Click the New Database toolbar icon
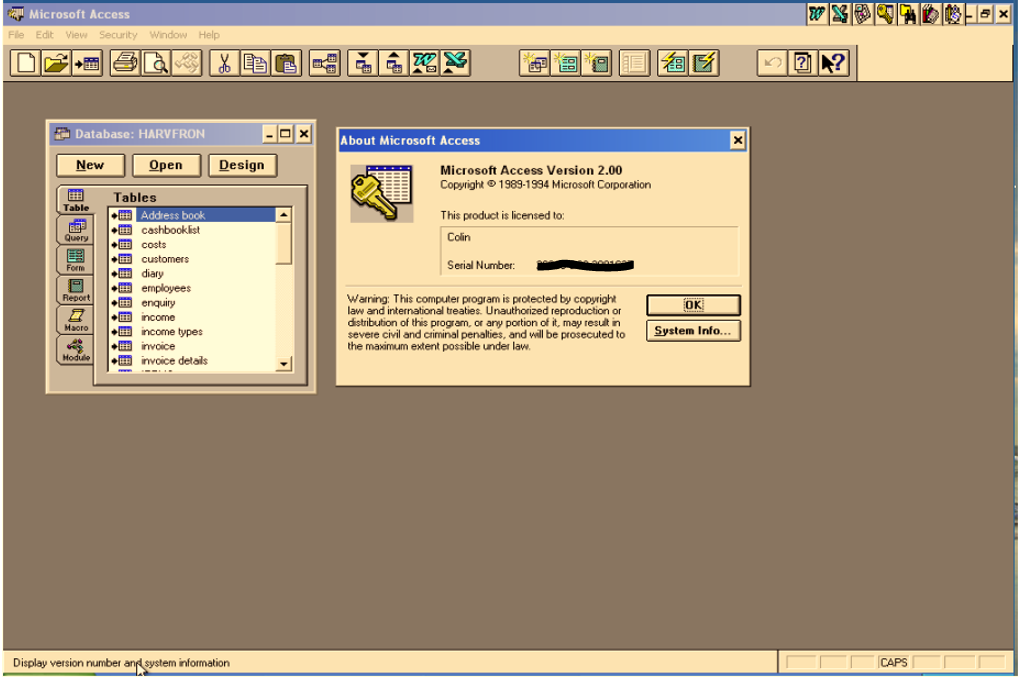Screen dimensions: 1018x677 [26, 63]
